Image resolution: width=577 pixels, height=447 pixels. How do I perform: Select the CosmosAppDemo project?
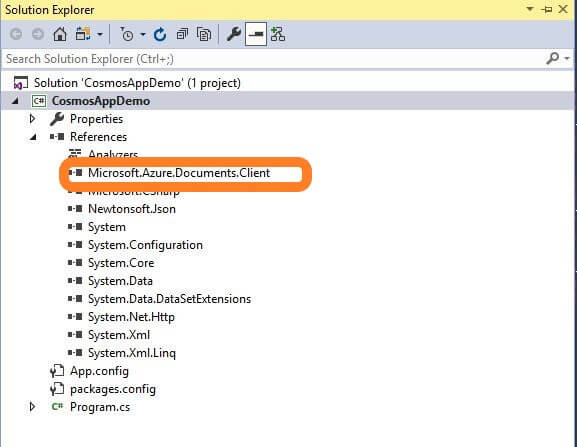click(x=101, y=101)
